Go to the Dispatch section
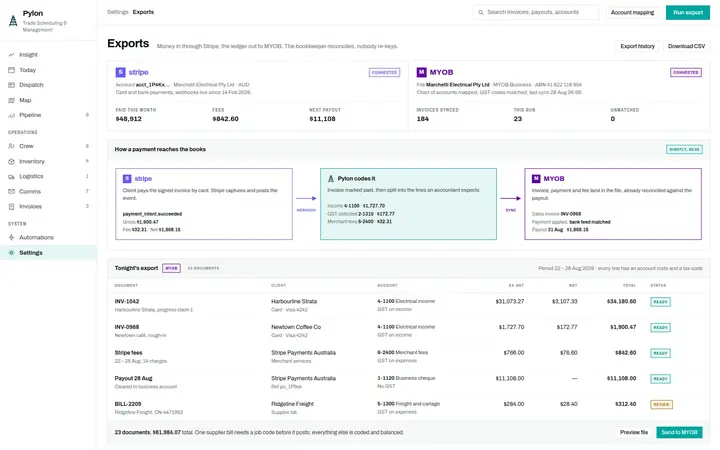Viewport: 720px width, 450px height. tap(48, 85)
